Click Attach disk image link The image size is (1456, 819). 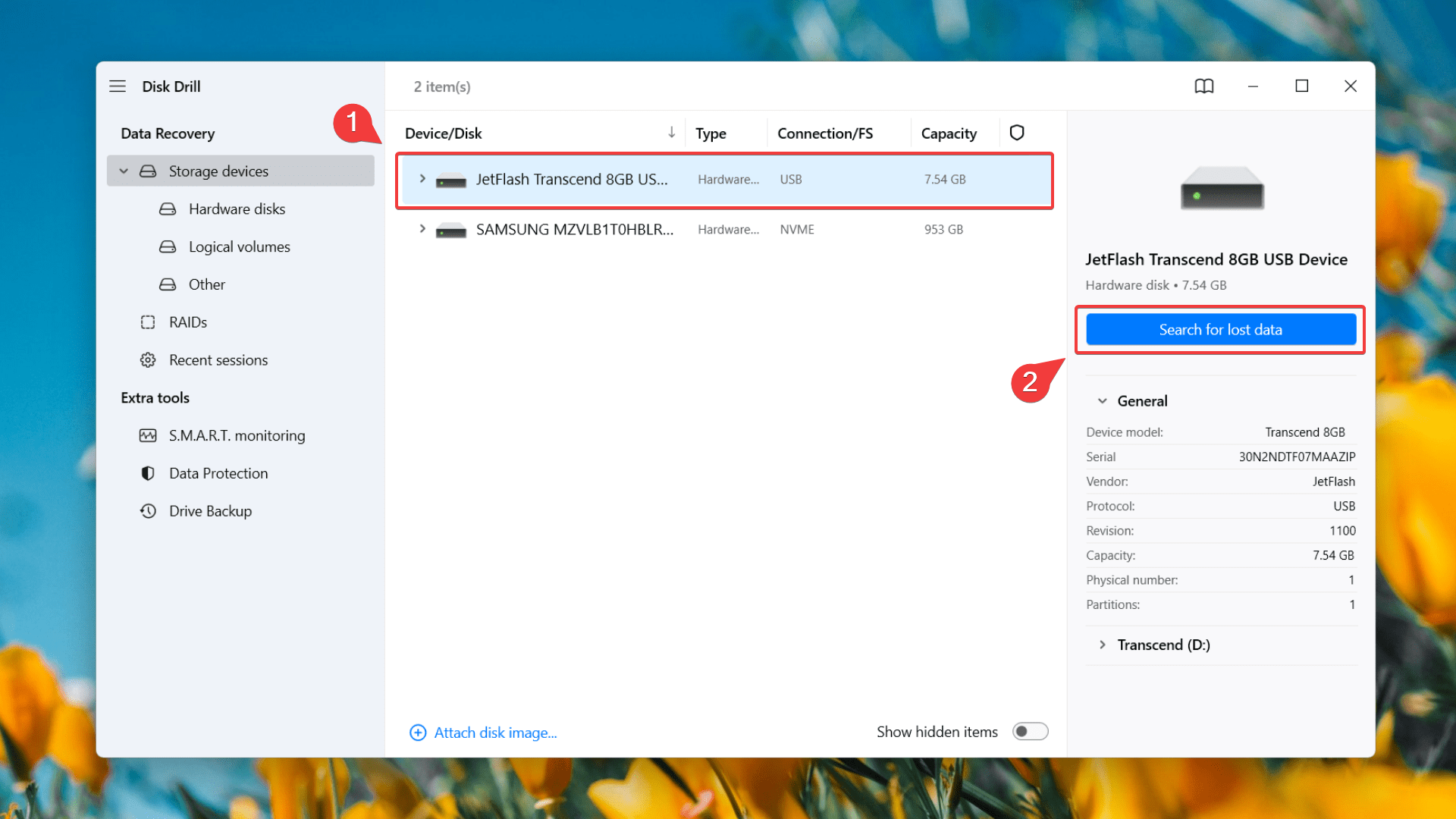[484, 732]
